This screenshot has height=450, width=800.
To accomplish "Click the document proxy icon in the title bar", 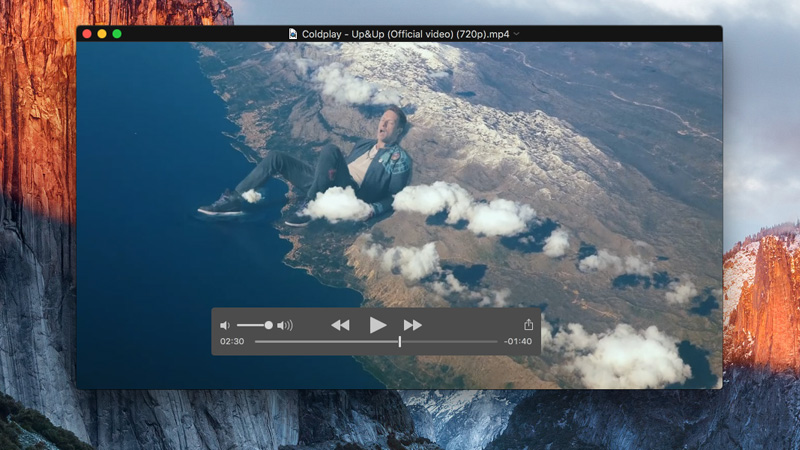I will tap(293, 34).
